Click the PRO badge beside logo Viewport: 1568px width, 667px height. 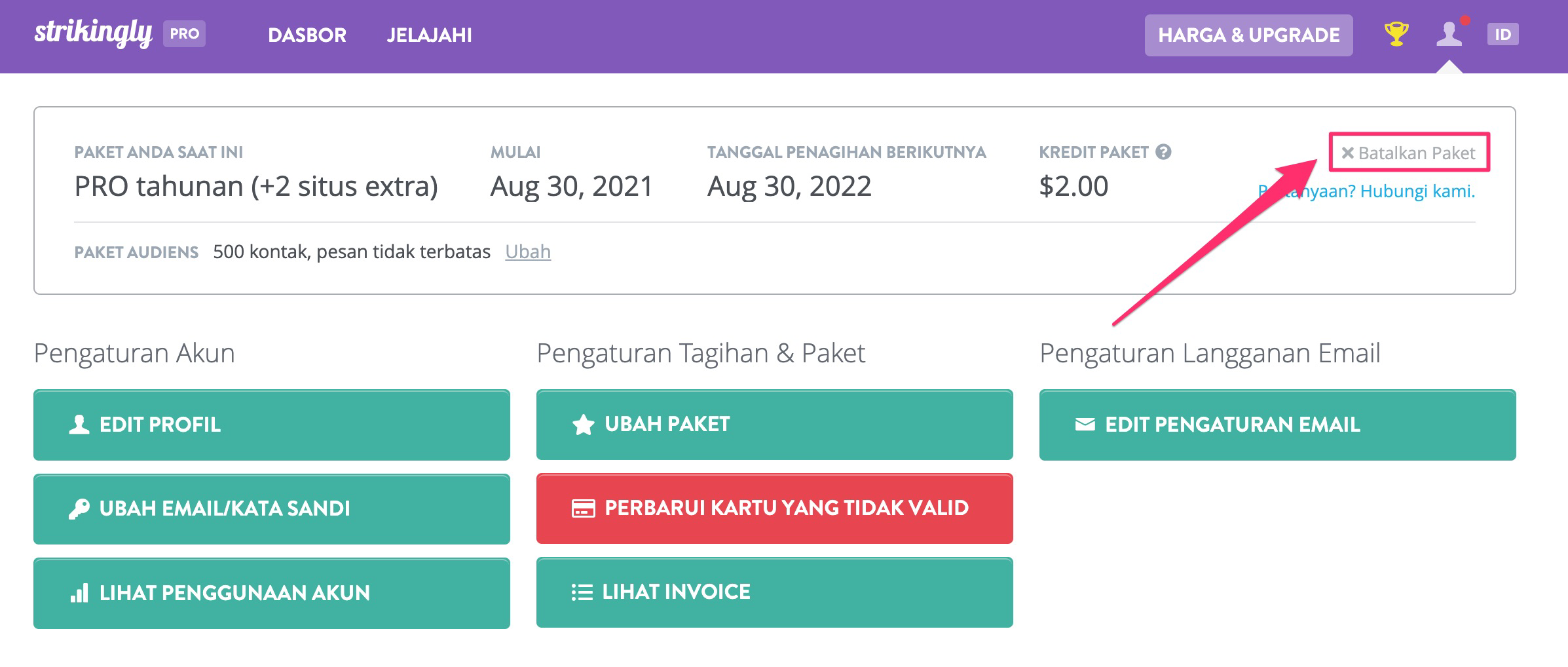click(x=184, y=34)
